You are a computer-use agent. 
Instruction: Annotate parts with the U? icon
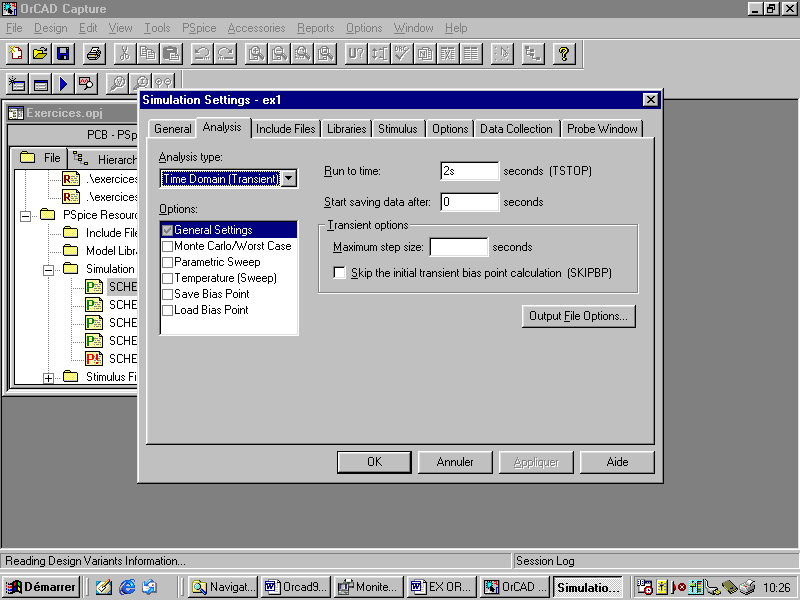pyautogui.click(x=356, y=54)
